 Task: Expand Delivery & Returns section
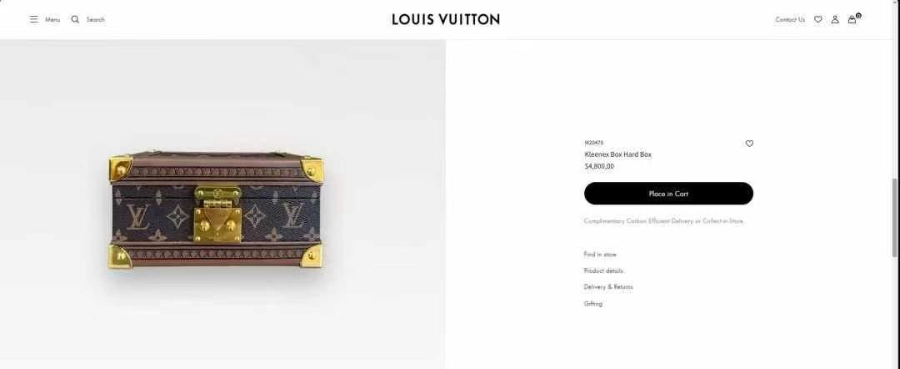tap(608, 287)
